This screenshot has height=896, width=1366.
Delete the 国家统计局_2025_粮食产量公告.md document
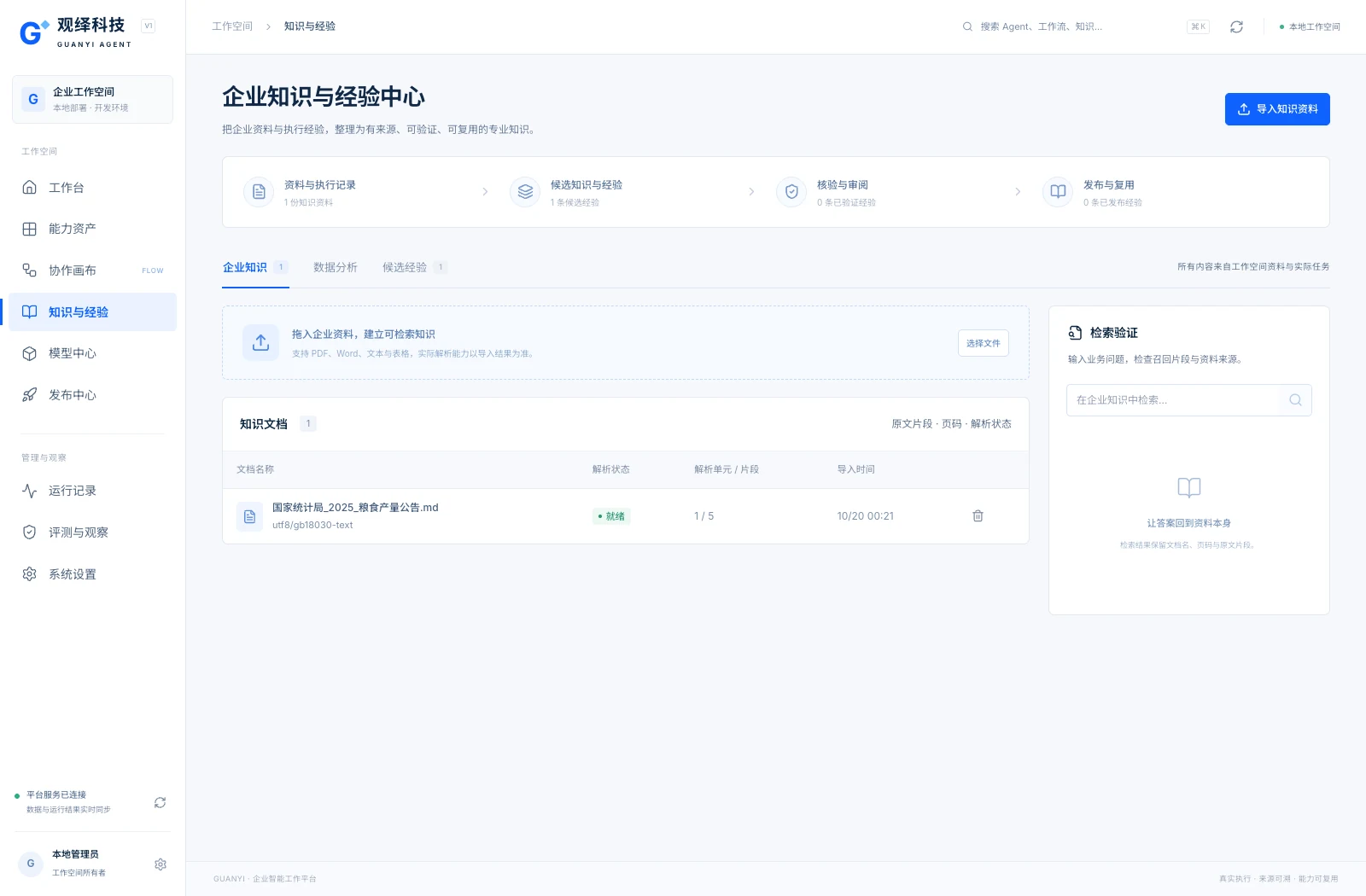point(978,516)
